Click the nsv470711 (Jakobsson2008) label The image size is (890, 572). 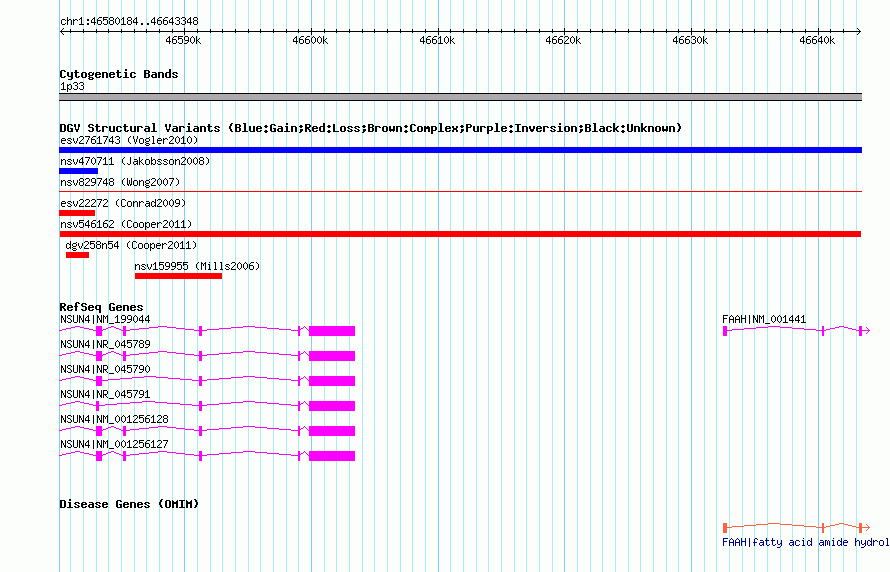click(x=135, y=161)
